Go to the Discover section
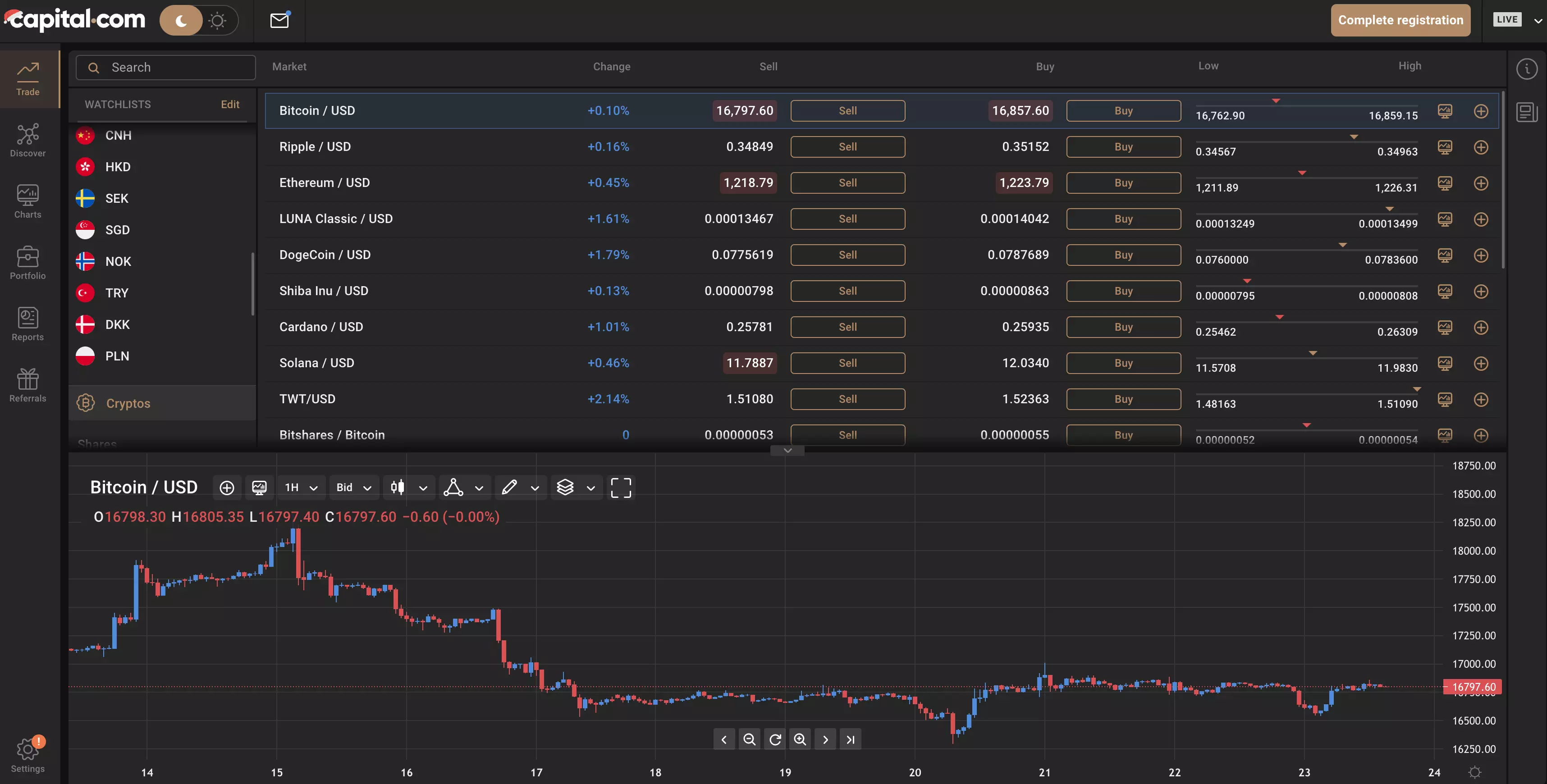 click(x=27, y=141)
